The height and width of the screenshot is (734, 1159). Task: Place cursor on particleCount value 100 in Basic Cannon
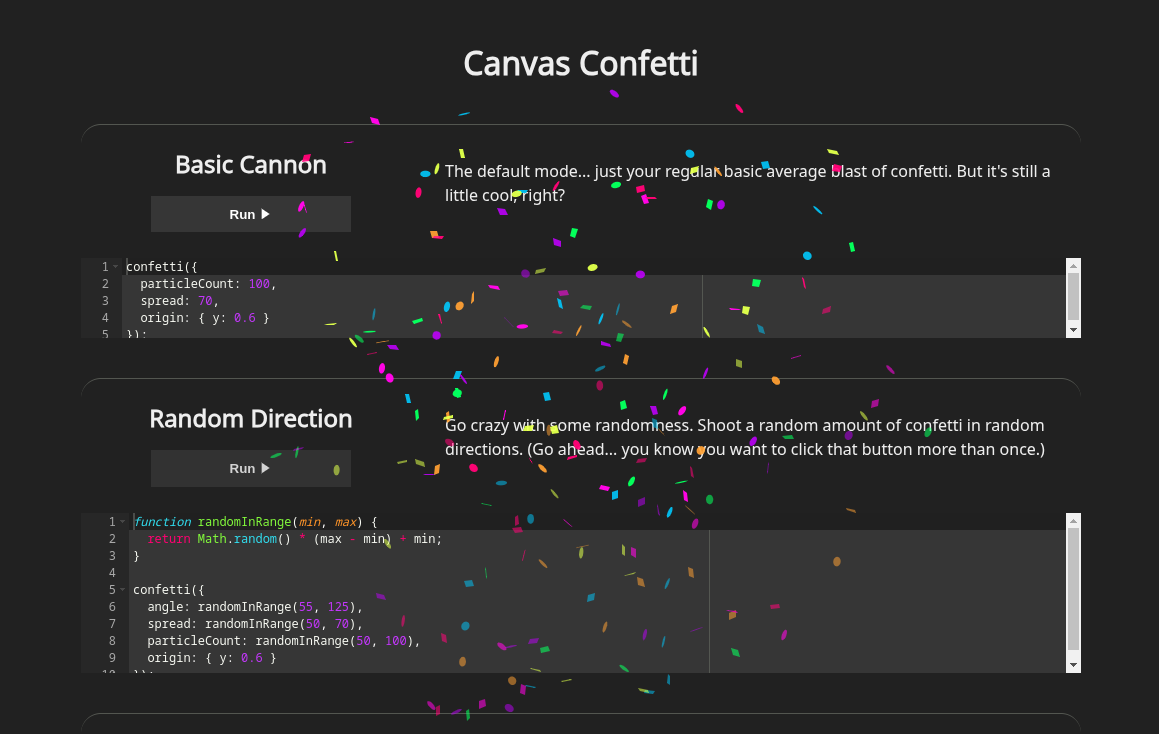[x=259, y=284]
